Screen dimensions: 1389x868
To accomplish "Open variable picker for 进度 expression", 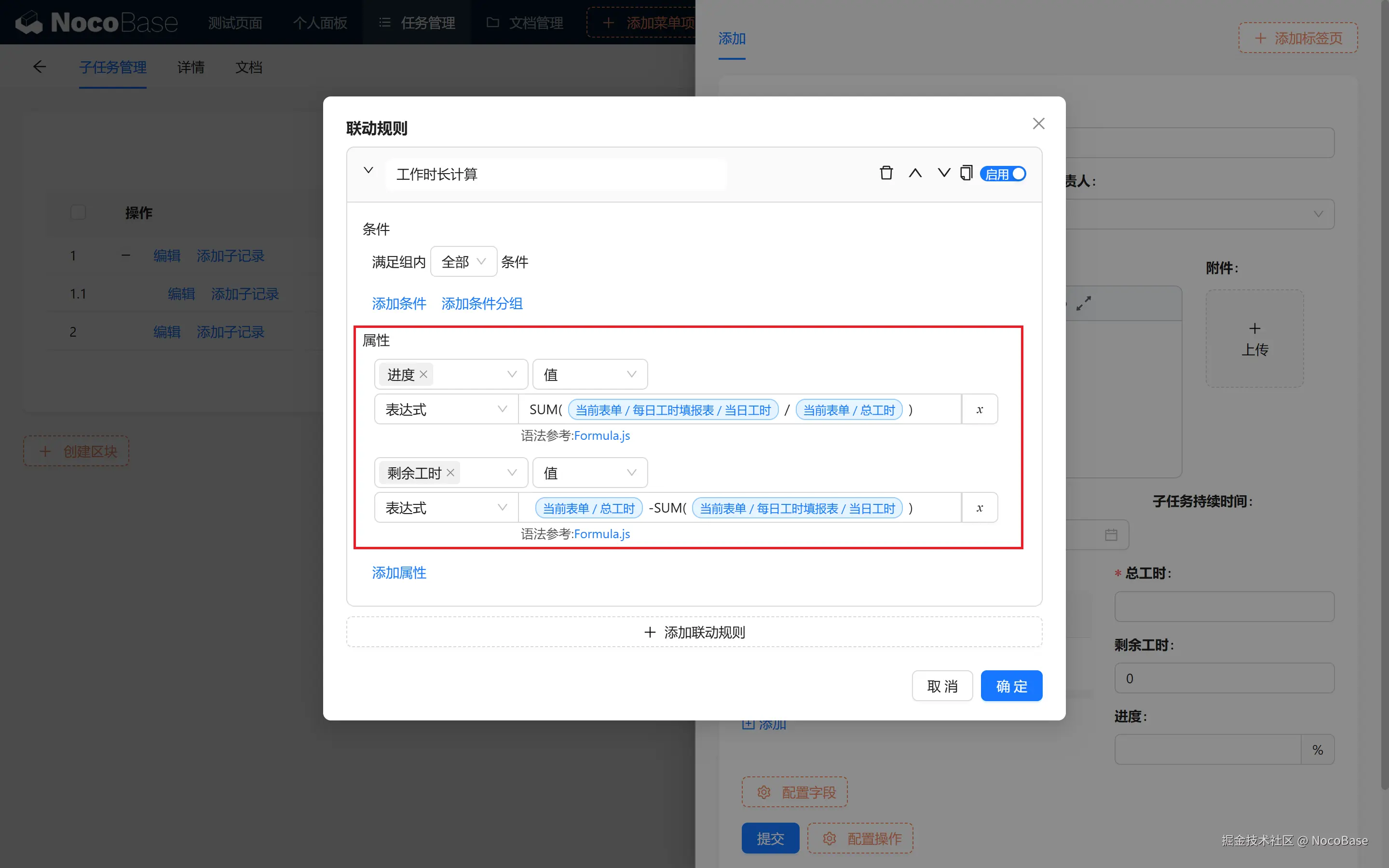I will 979,409.
